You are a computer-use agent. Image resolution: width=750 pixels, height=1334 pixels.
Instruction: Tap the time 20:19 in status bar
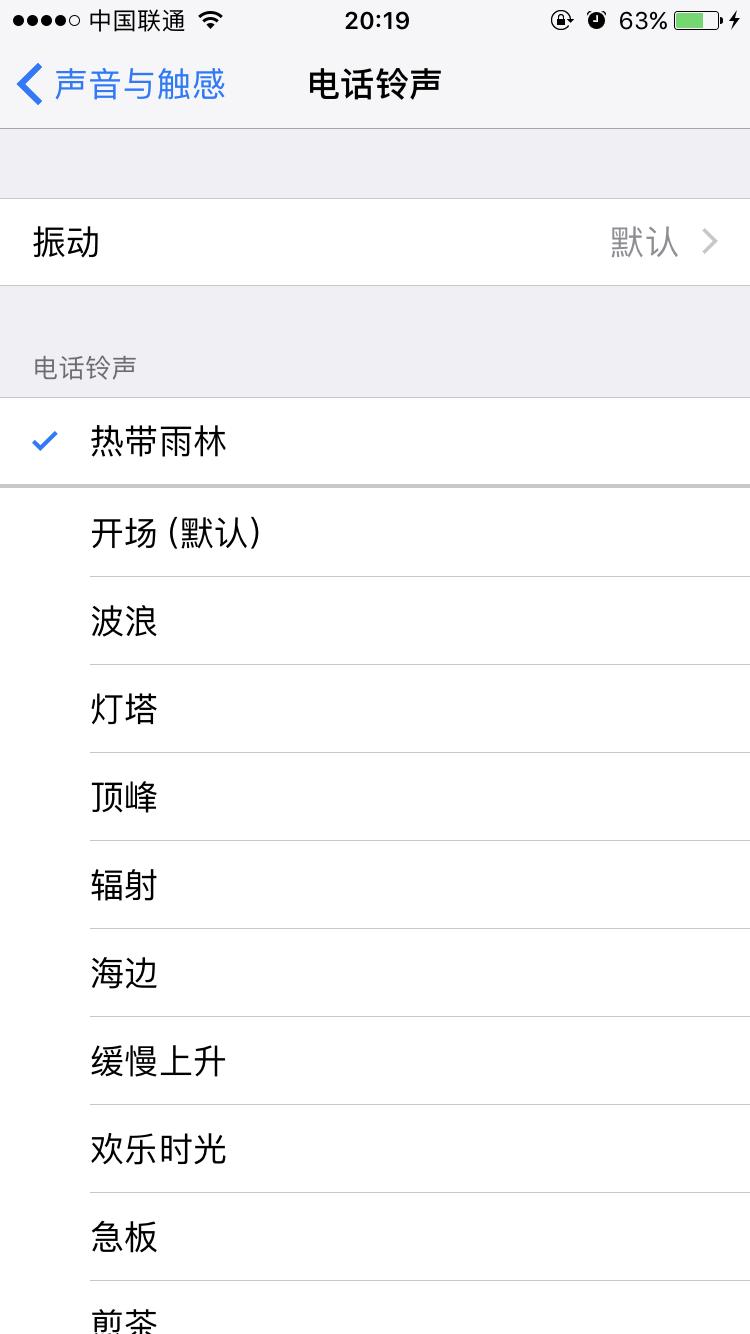pyautogui.click(x=375, y=20)
